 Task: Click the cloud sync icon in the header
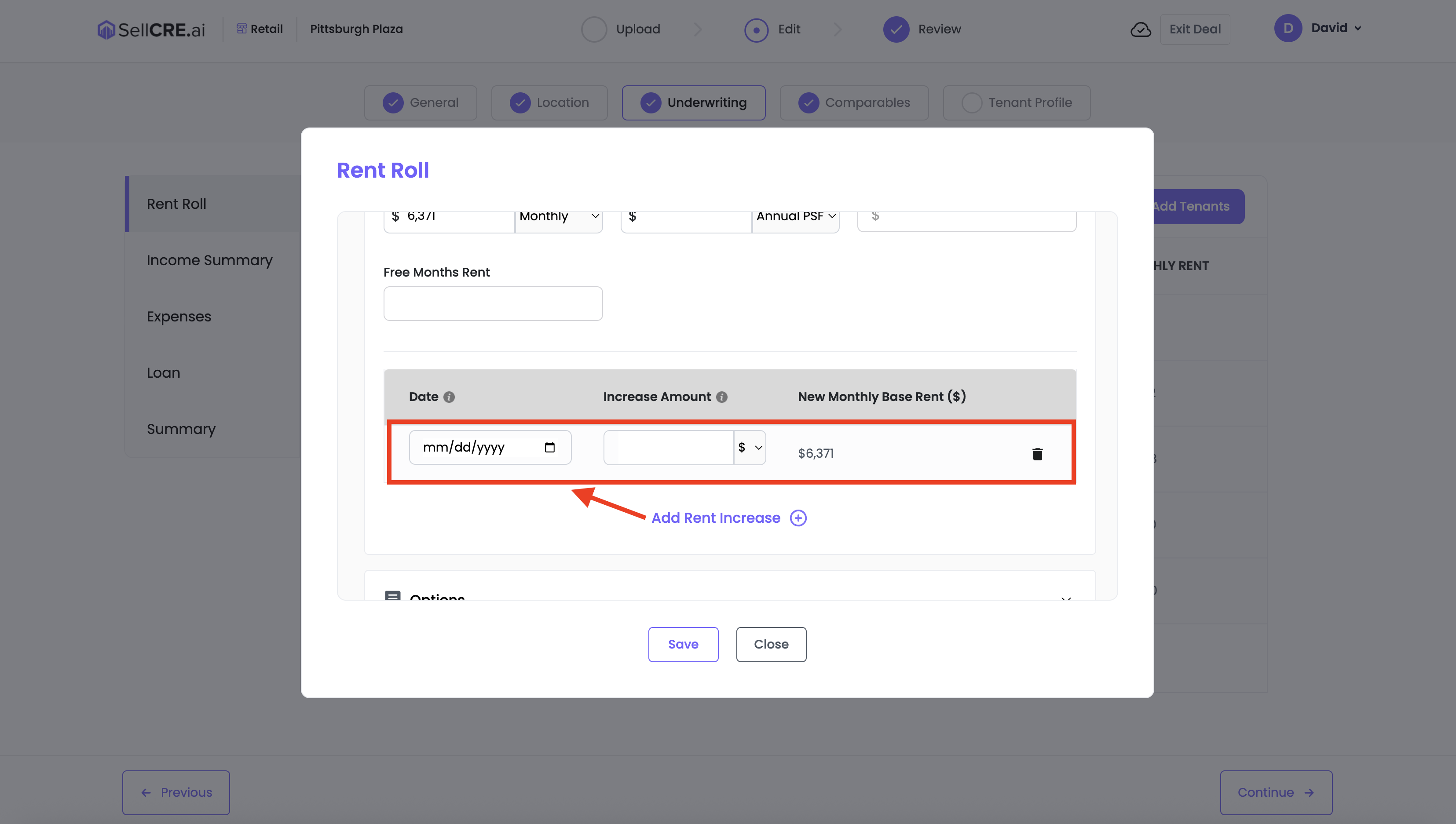[1140, 29]
